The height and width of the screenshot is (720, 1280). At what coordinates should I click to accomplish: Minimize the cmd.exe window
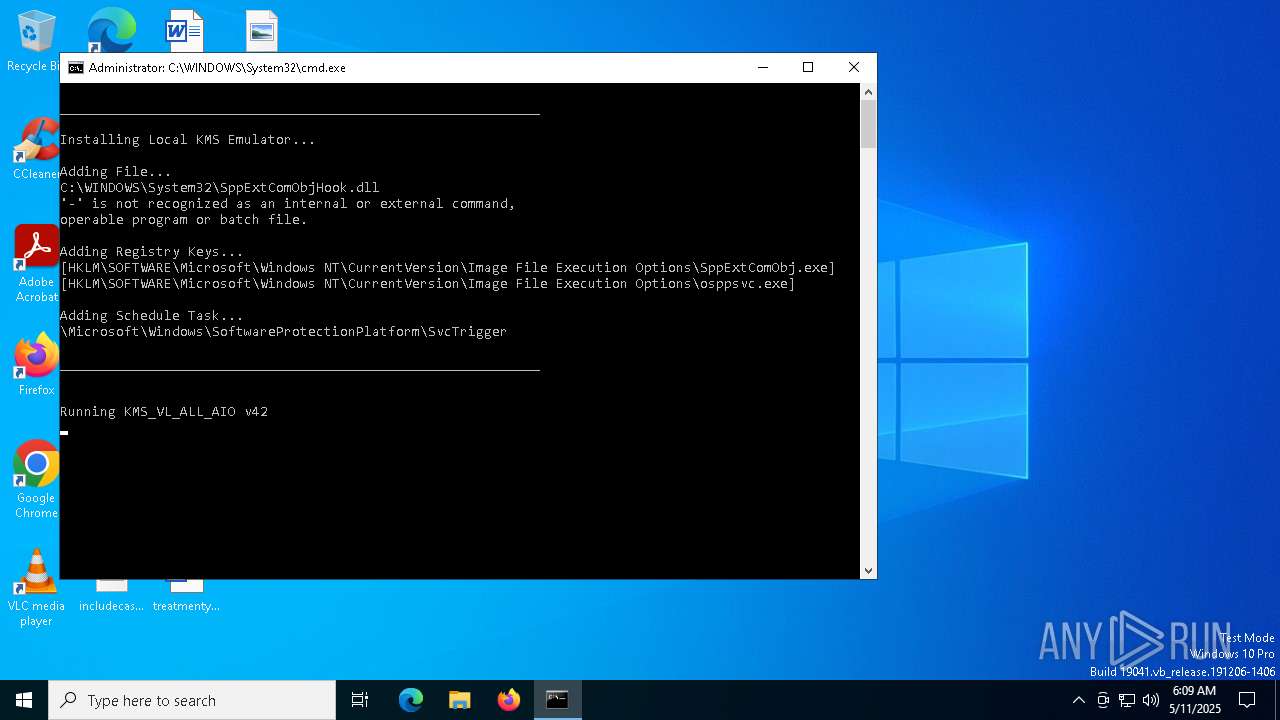[763, 68]
